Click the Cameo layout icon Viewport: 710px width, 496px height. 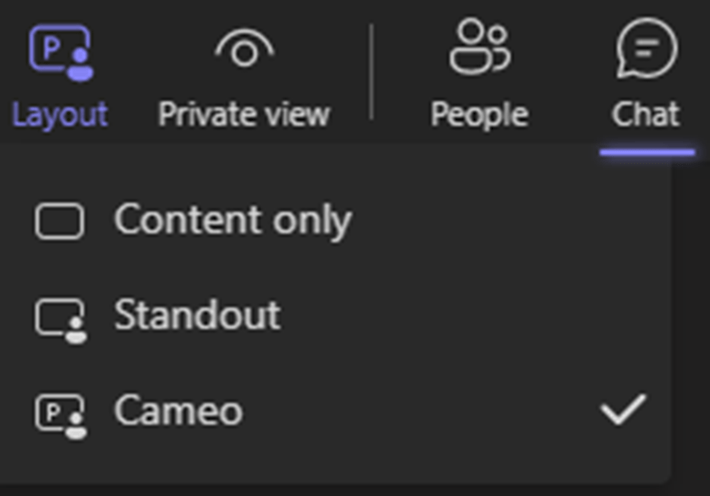(61, 413)
